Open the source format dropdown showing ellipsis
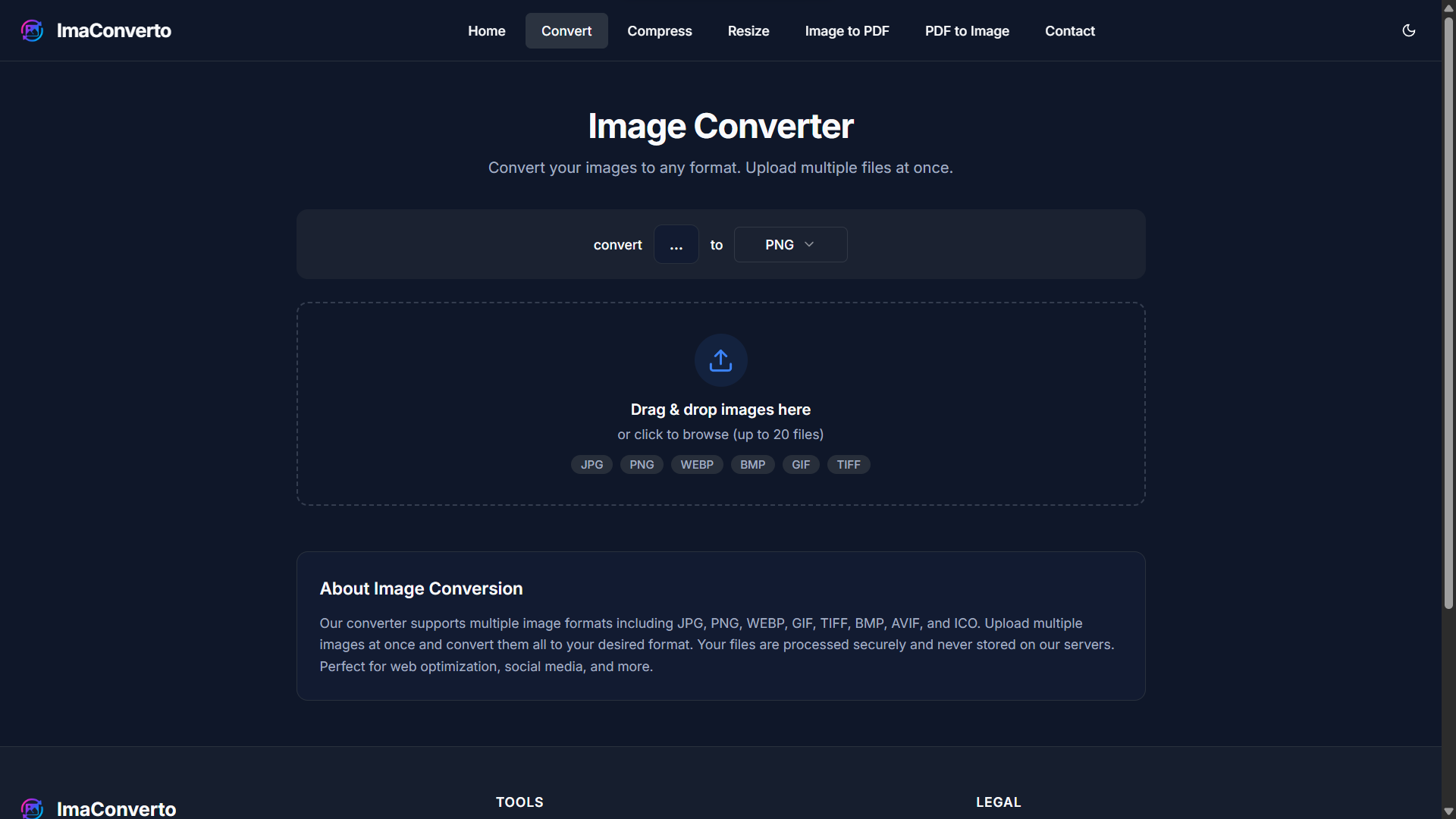The width and height of the screenshot is (1456, 819). 676,244
